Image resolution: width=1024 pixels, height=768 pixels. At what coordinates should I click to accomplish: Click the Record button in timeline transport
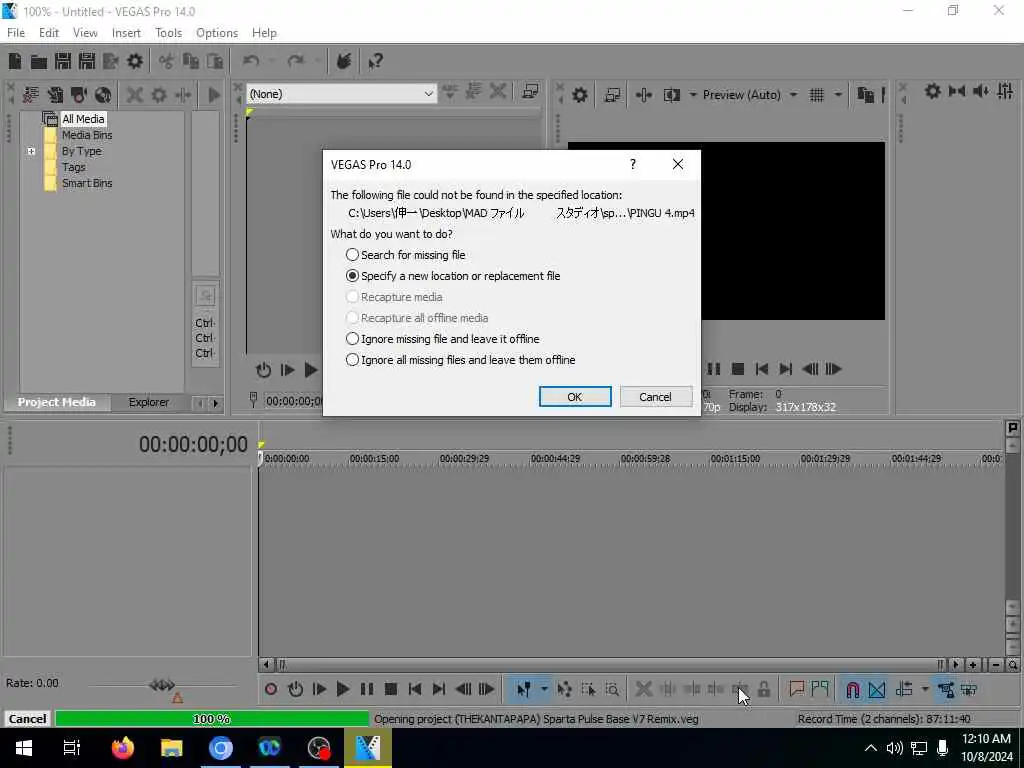click(x=271, y=689)
